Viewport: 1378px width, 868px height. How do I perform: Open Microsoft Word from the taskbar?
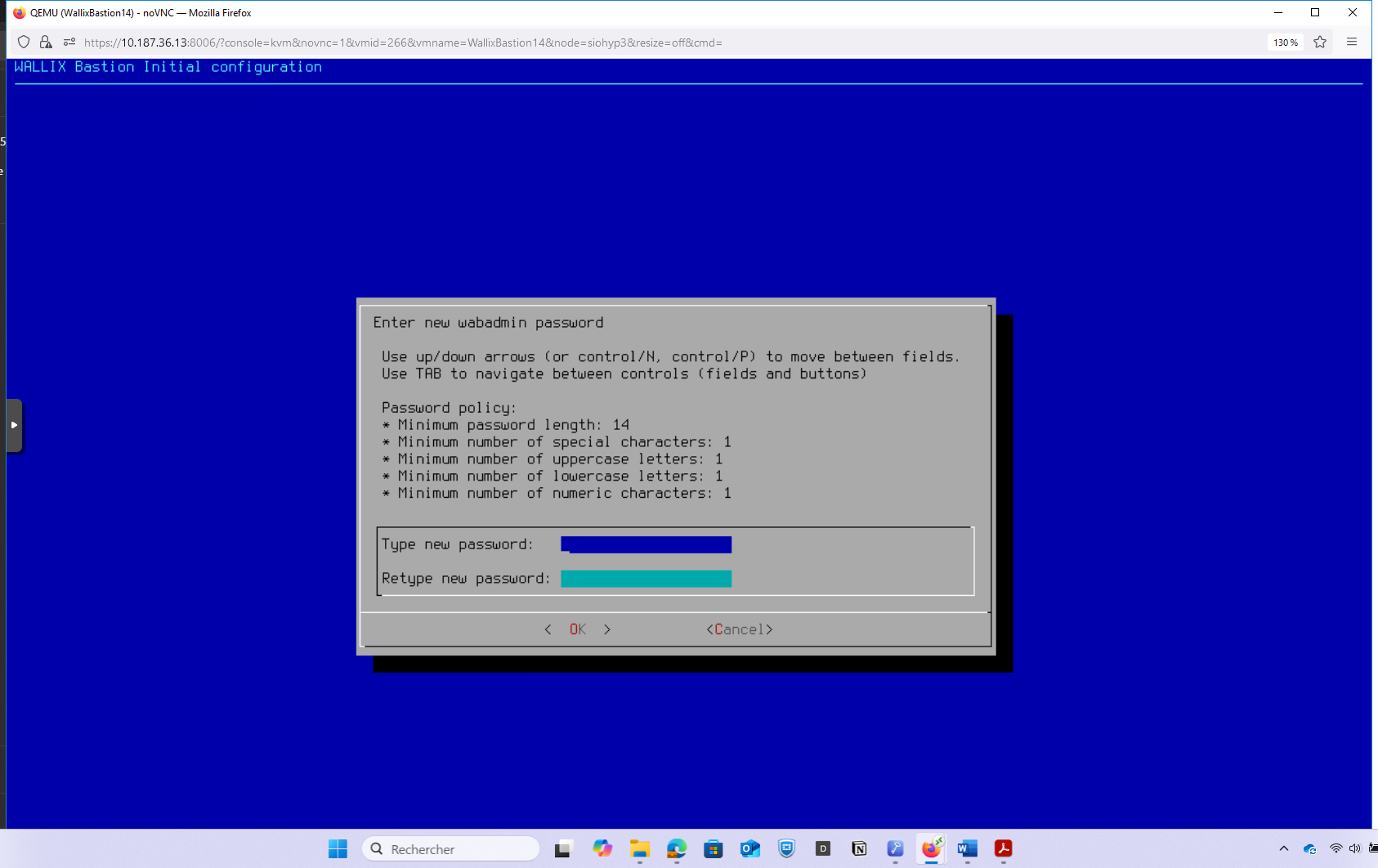tap(967, 849)
